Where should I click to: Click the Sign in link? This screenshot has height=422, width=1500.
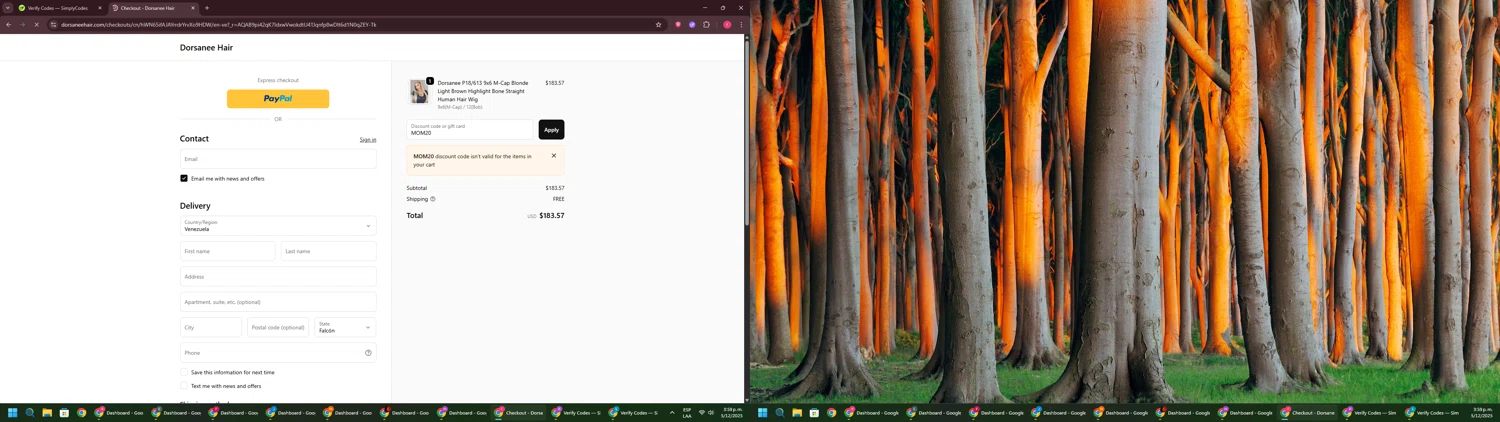coord(368,140)
